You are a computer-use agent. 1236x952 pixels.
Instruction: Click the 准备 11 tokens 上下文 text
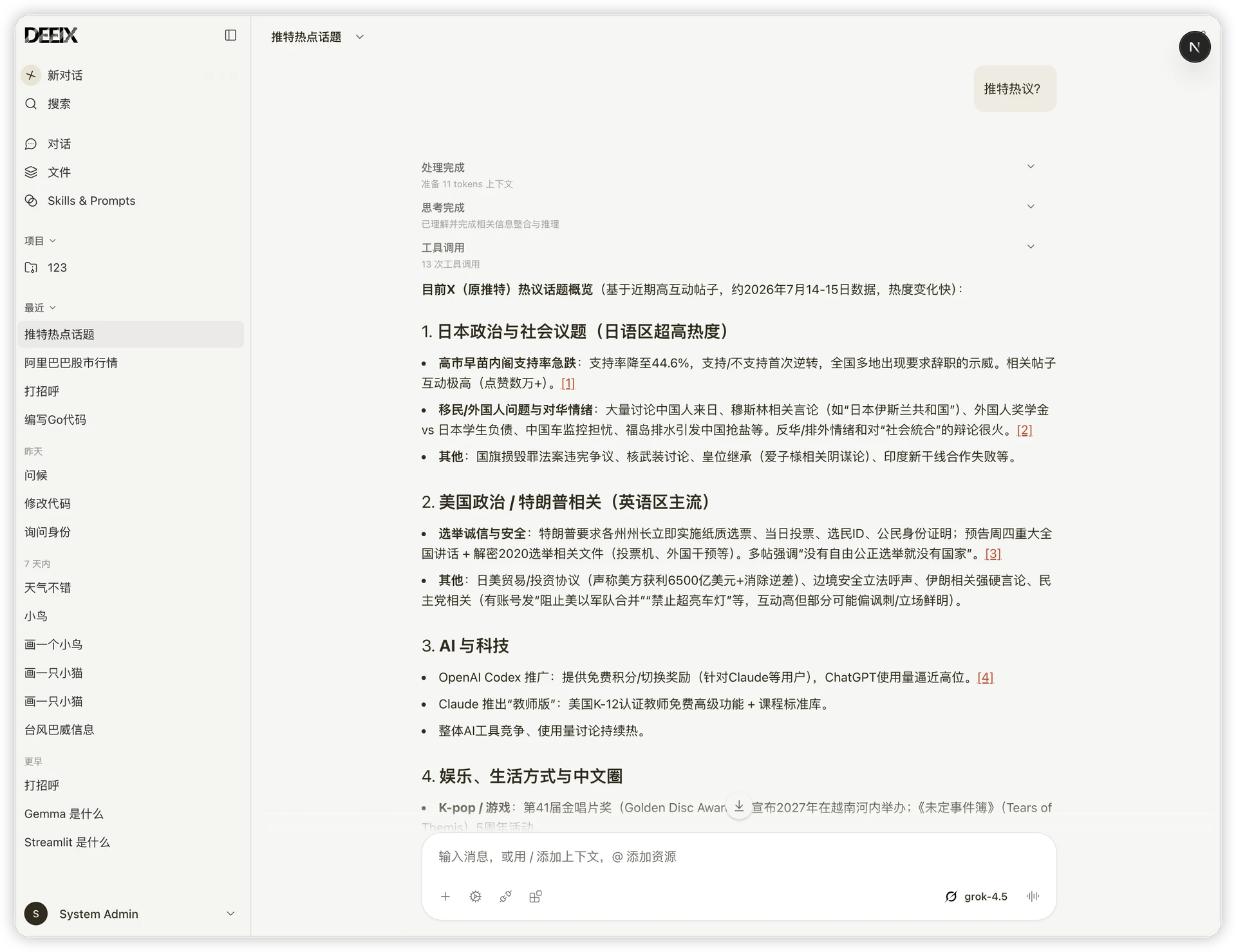[467, 184]
